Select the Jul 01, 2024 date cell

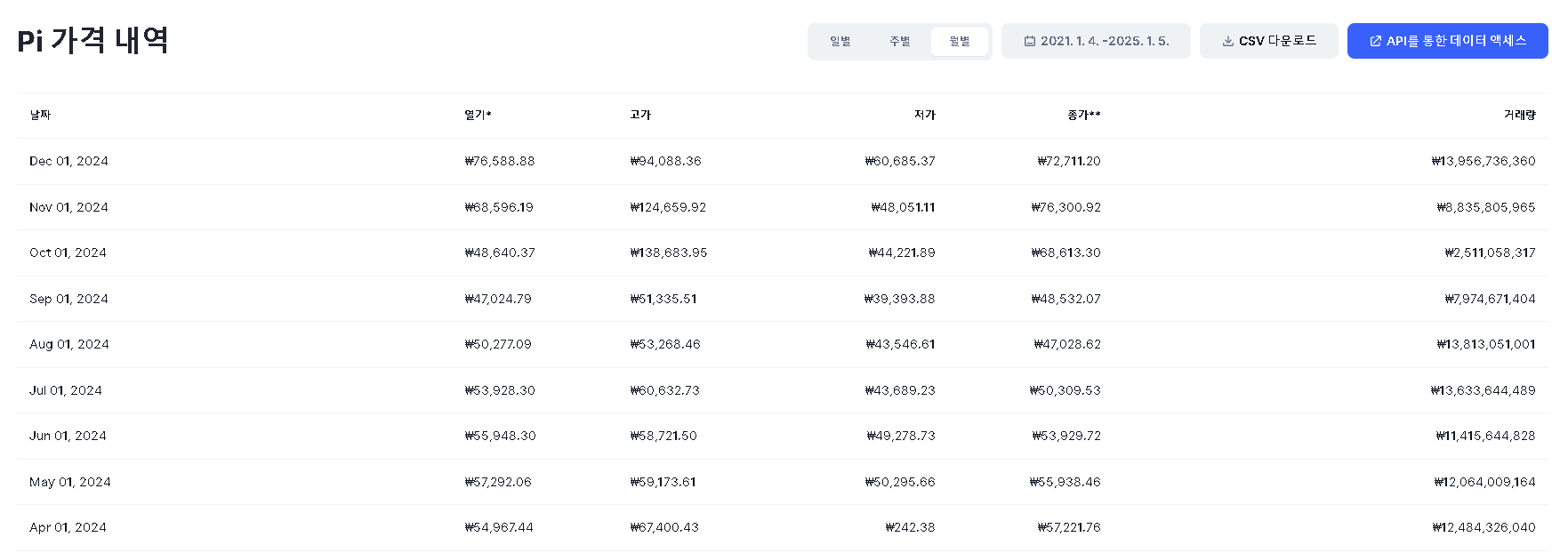click(x=66, y=390)
